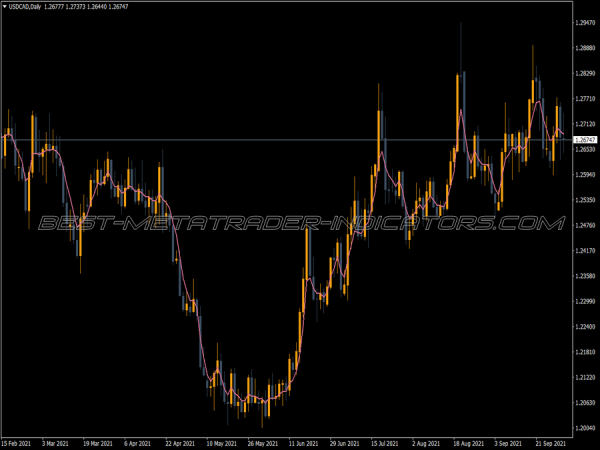Click the 1.27120 price scale value
Image resolution: width=600 pixels, height=450 pixels.
585,124
